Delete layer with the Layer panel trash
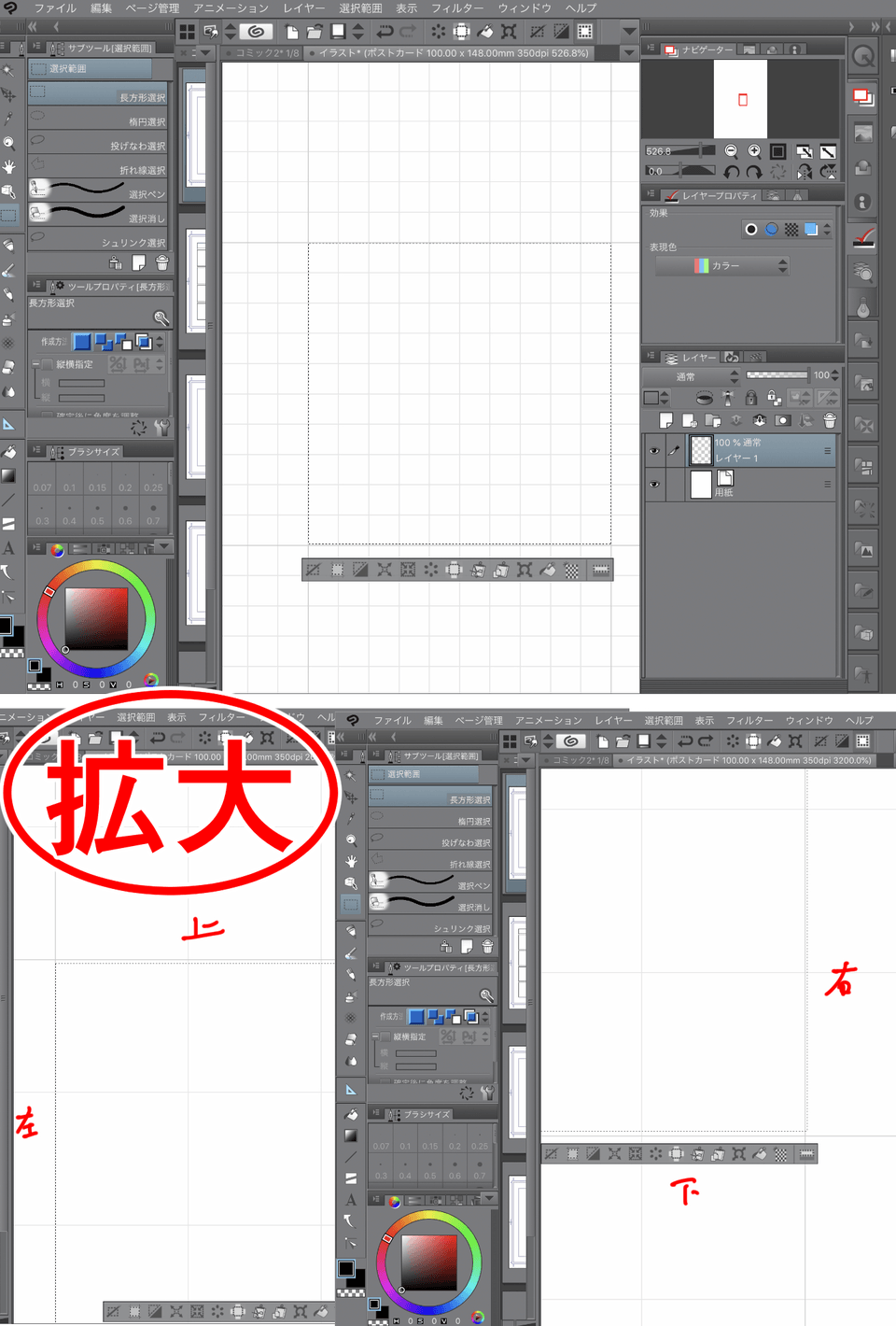This screenshot has height=1326, width=896. click(830, 421)
